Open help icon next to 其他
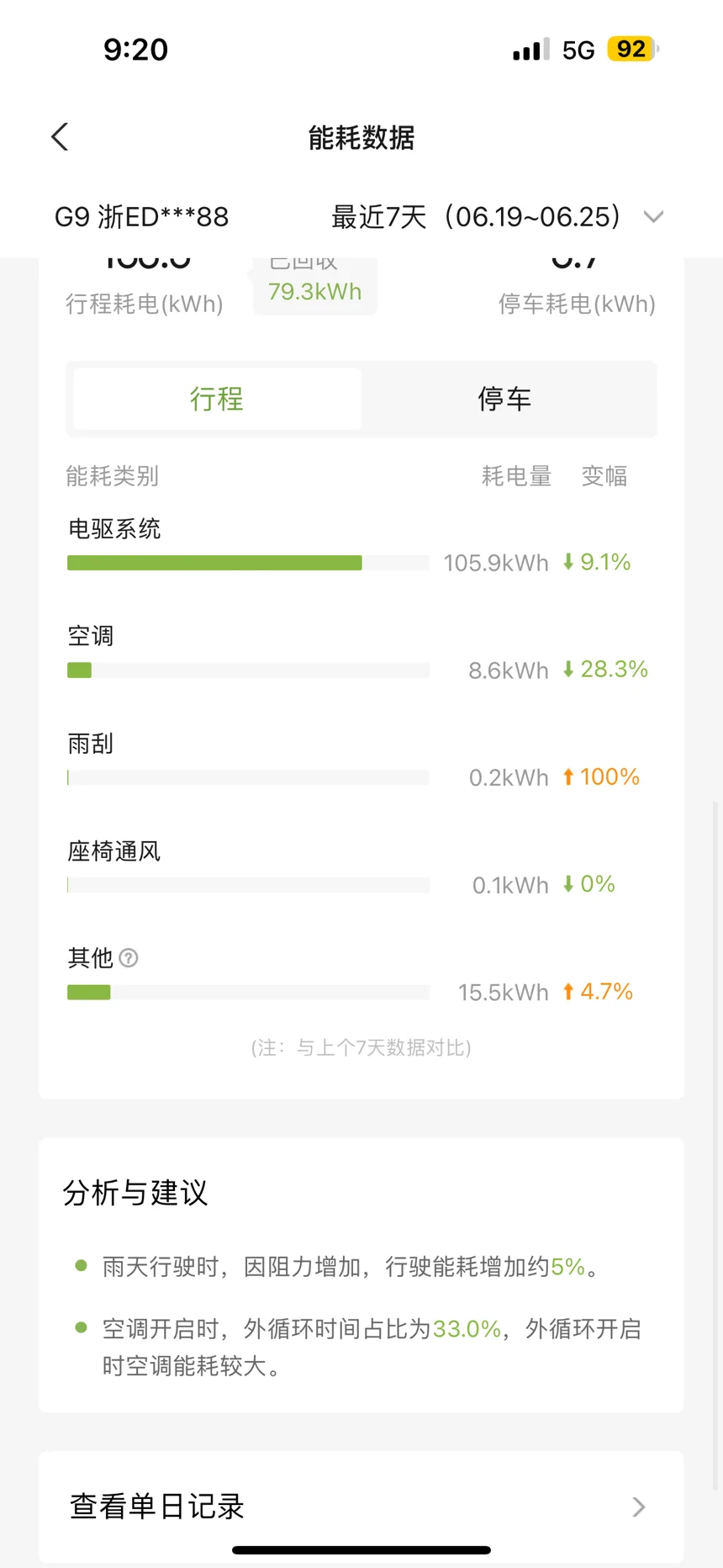This screenshot has width=723, height=1568. 129,958
